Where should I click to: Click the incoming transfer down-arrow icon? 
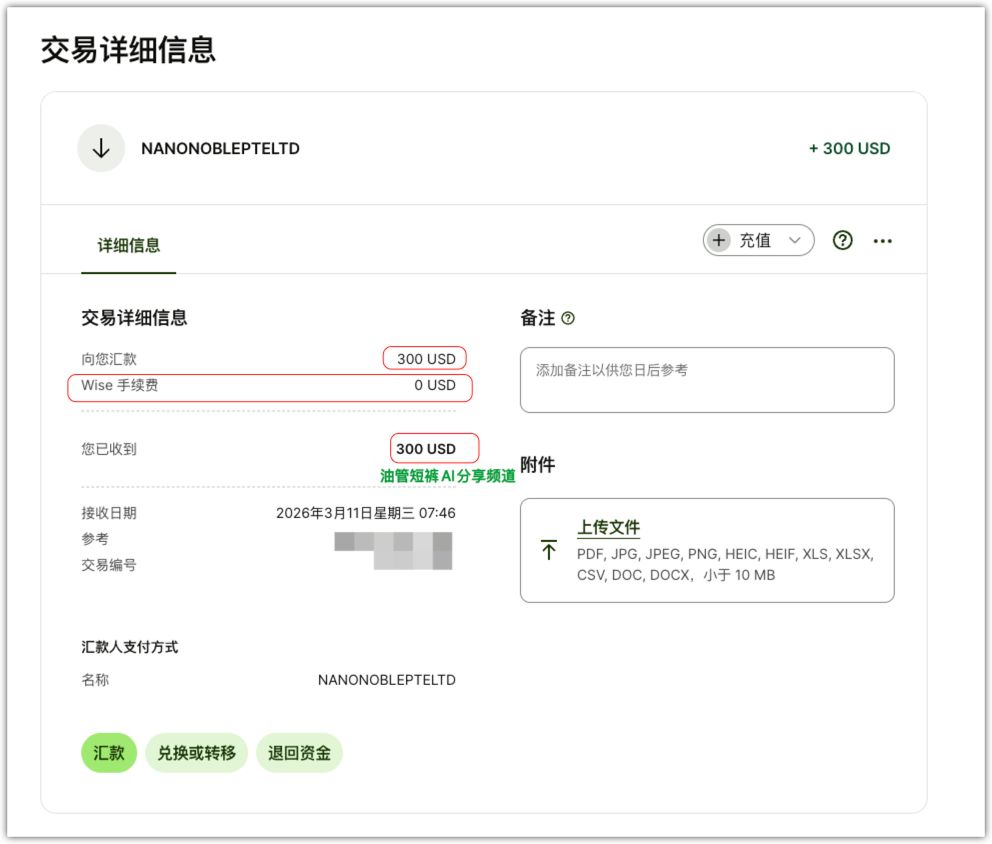[x=101, y=148]
